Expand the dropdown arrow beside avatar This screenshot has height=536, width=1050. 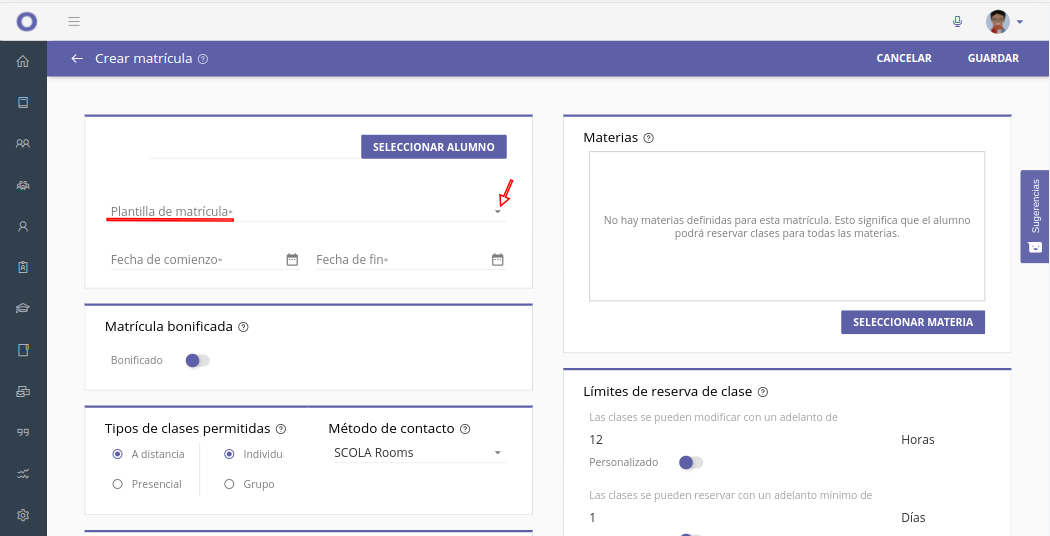[x=1020, y=22]
